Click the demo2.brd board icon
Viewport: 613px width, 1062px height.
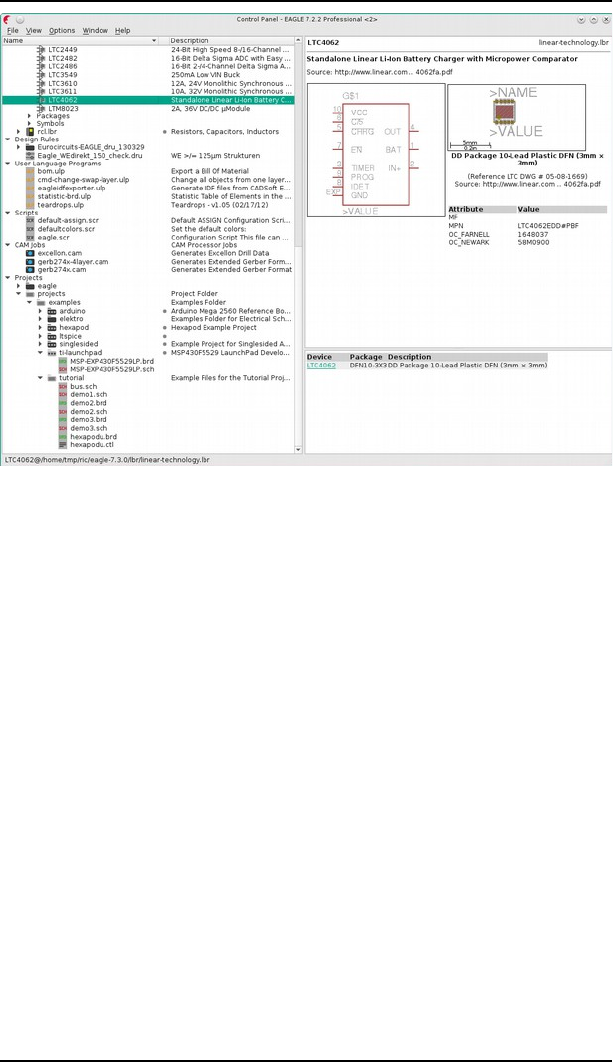[x=63, y=403]
